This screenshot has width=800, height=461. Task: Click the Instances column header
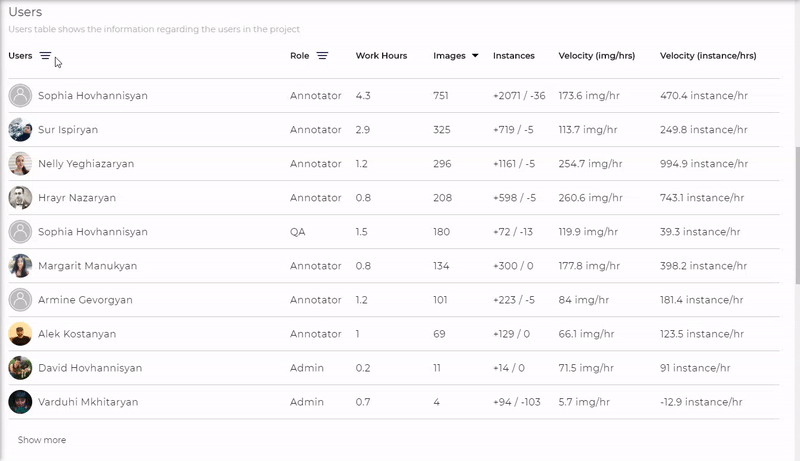pyautogui.click(x=514, y=56)
